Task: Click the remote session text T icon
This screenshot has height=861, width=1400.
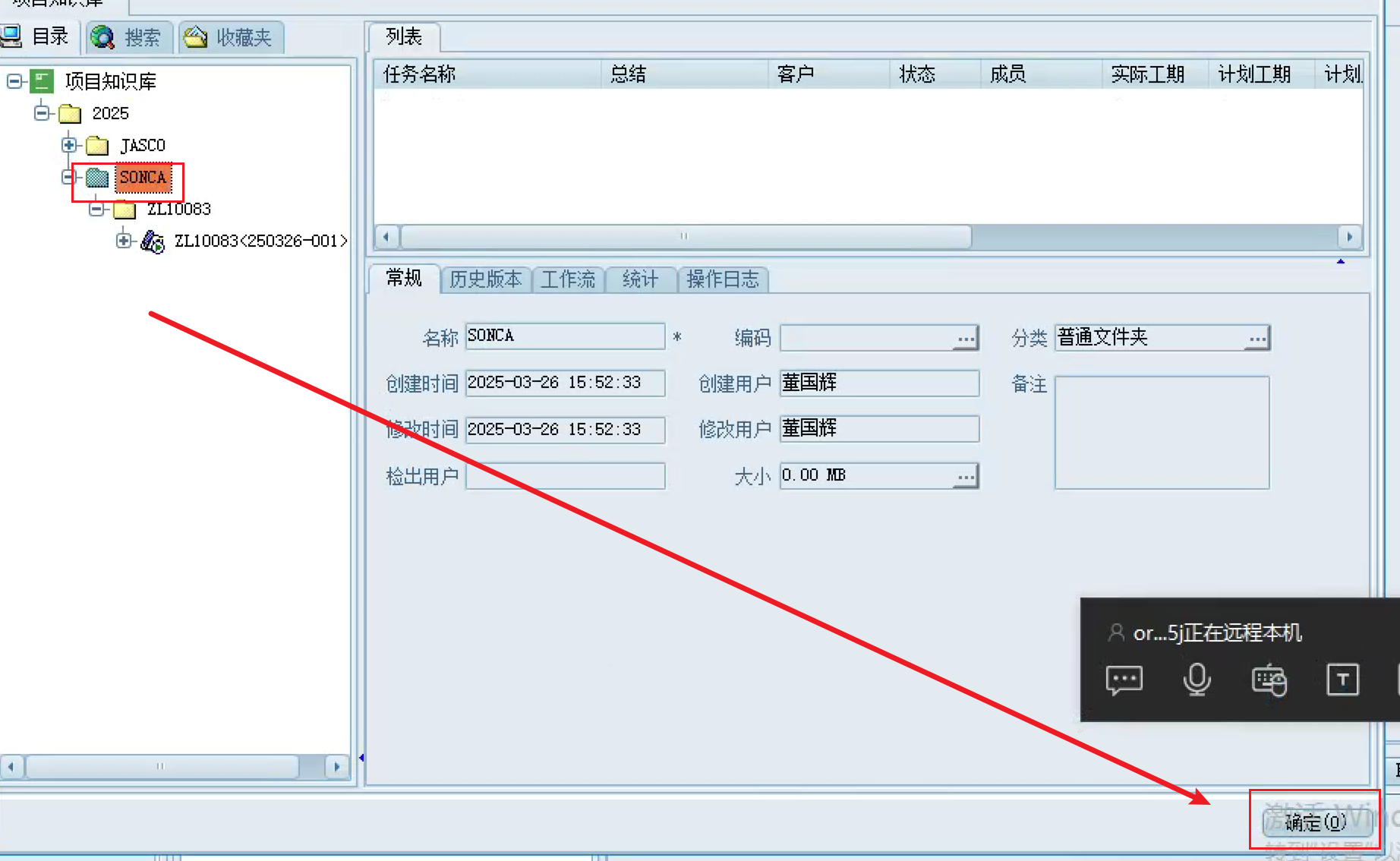Action: tap(1343, 680)
